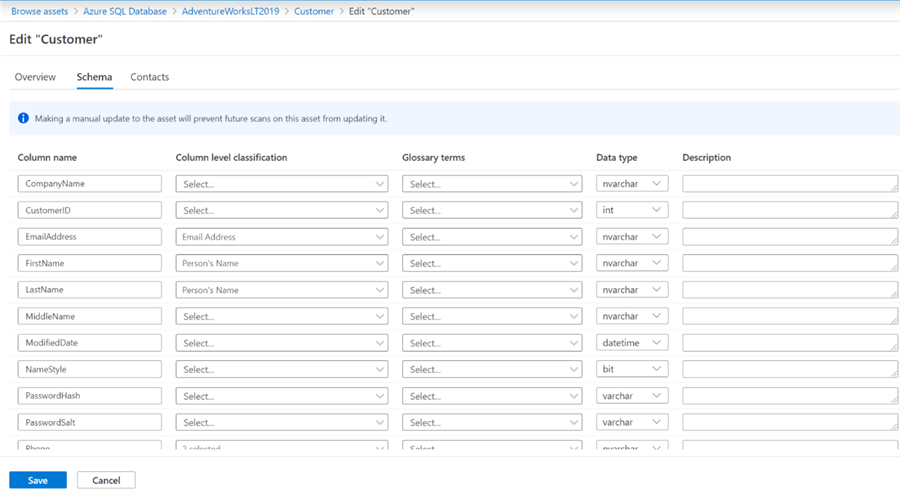Open the bit data type dropdown for NameStyle
This screenshot has width=900, height=495.
click(631, 369)
